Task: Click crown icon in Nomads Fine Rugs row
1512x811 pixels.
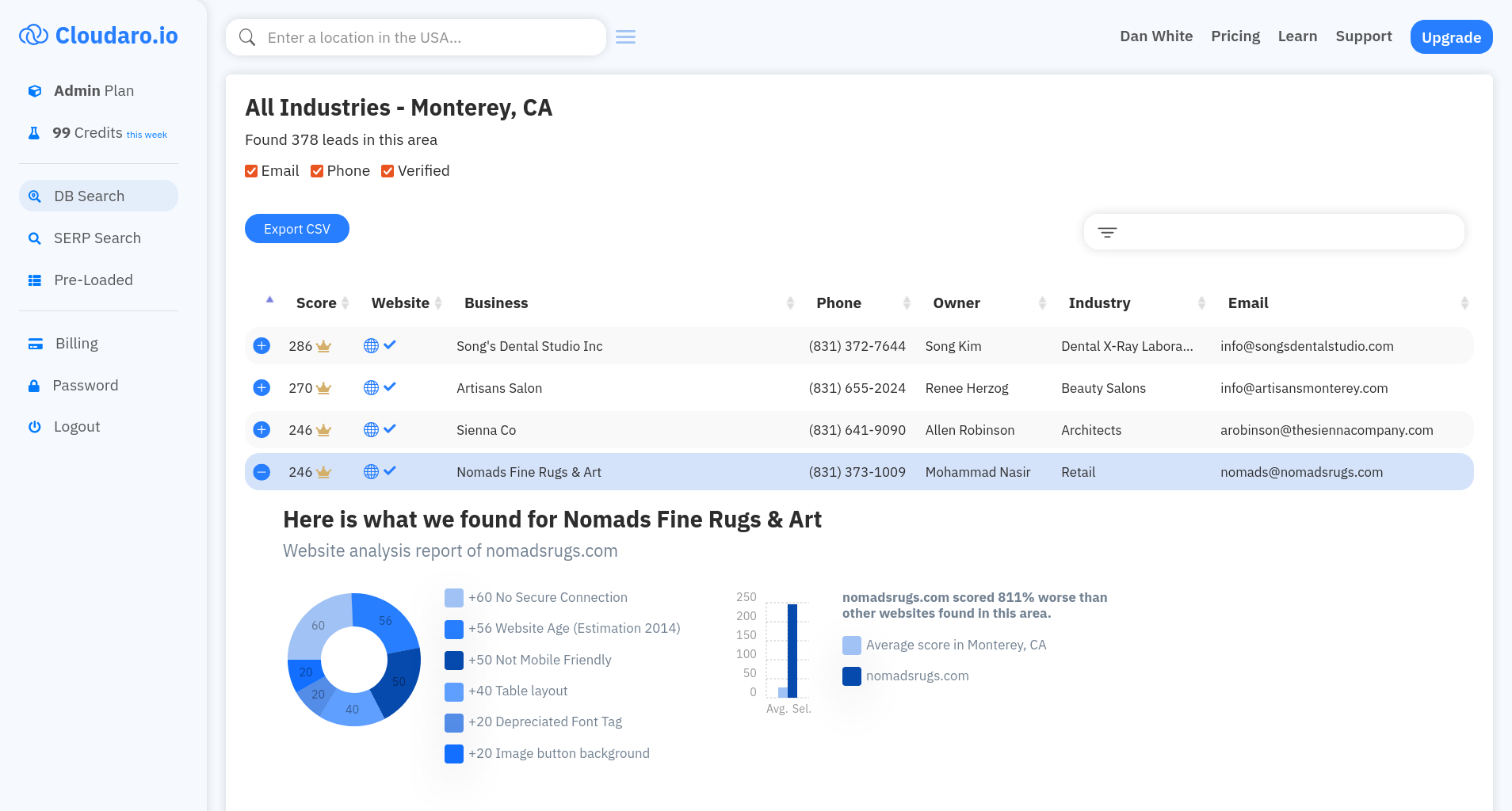Action: pos(323,472)
